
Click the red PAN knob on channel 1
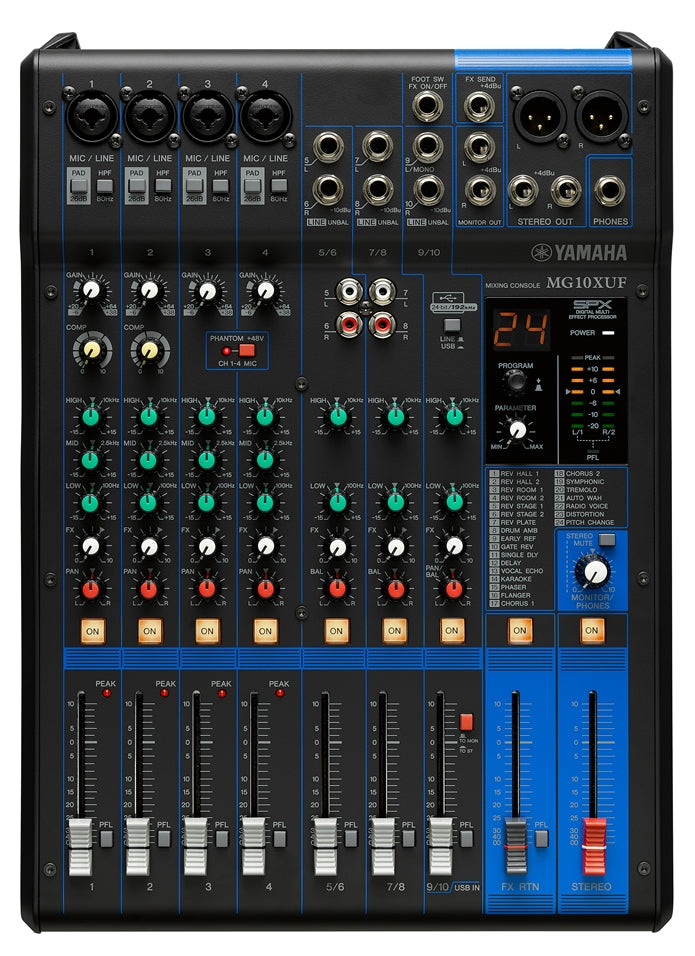91,589
